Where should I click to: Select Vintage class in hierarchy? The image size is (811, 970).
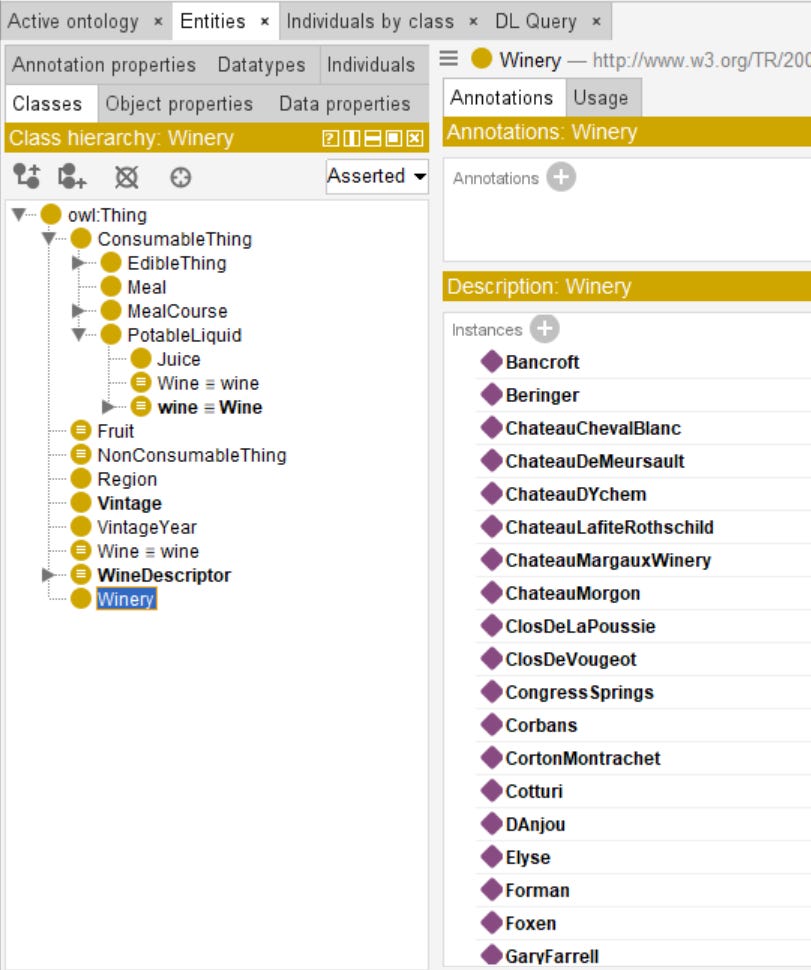tap(129, 503)
